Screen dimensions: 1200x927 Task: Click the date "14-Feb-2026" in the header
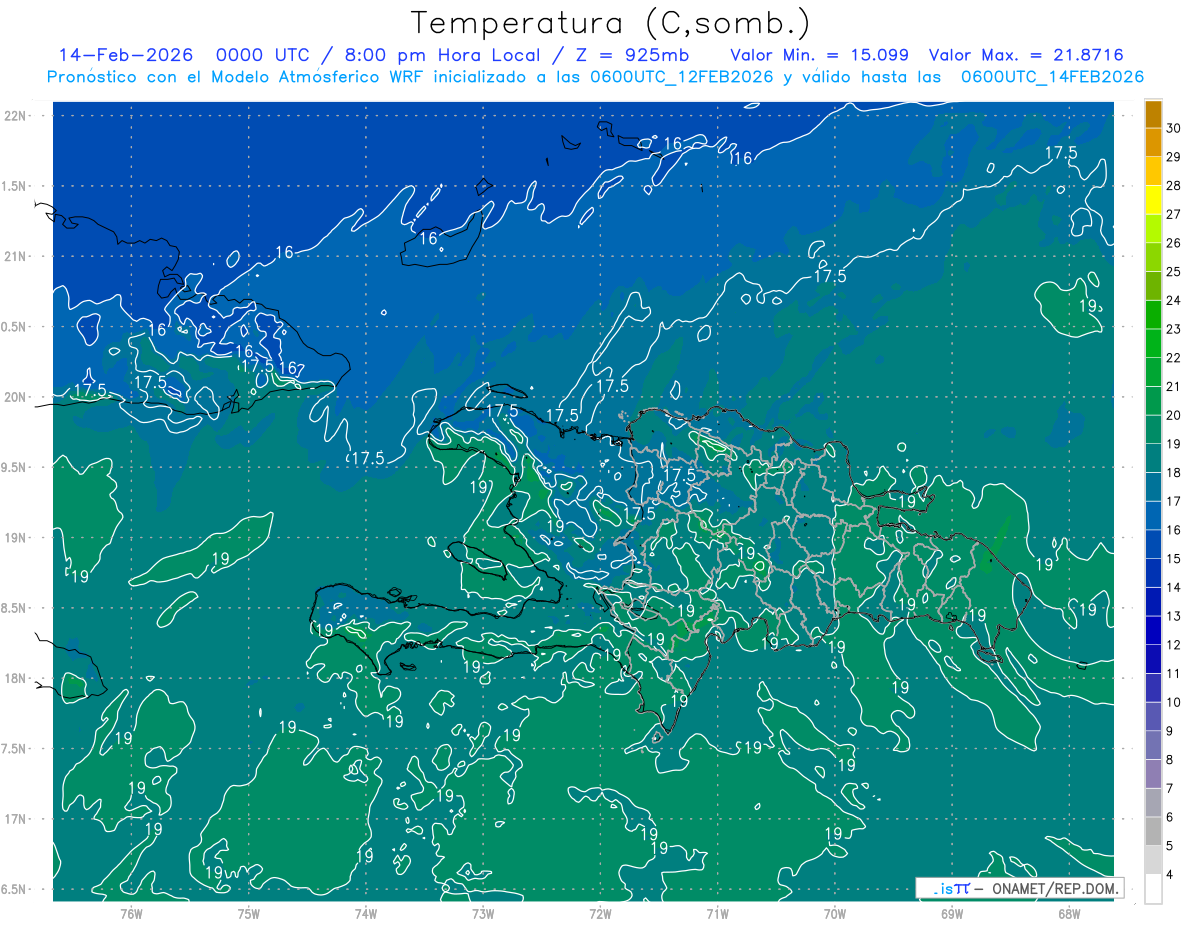tap(125, 55)
